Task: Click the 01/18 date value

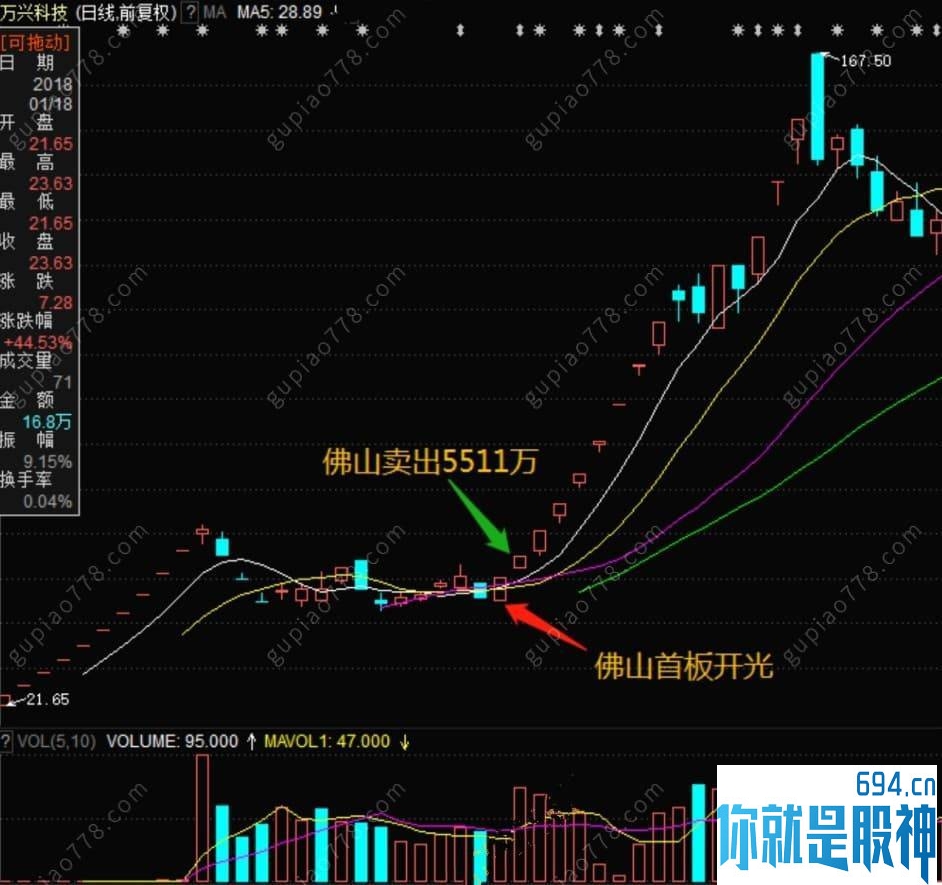Action: (x=50, y=104)
